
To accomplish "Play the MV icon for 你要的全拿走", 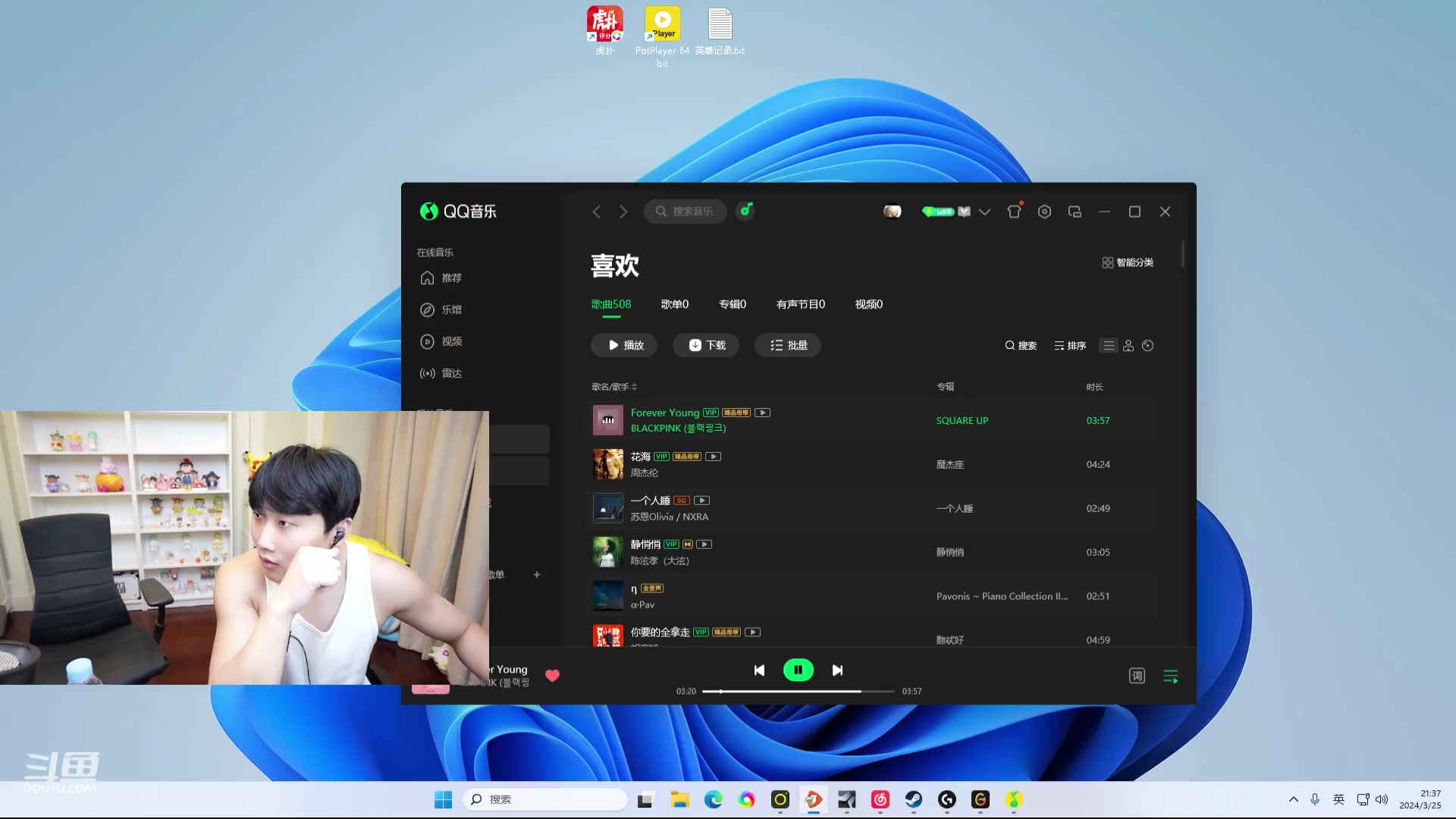I will click(x=753, y=632).
